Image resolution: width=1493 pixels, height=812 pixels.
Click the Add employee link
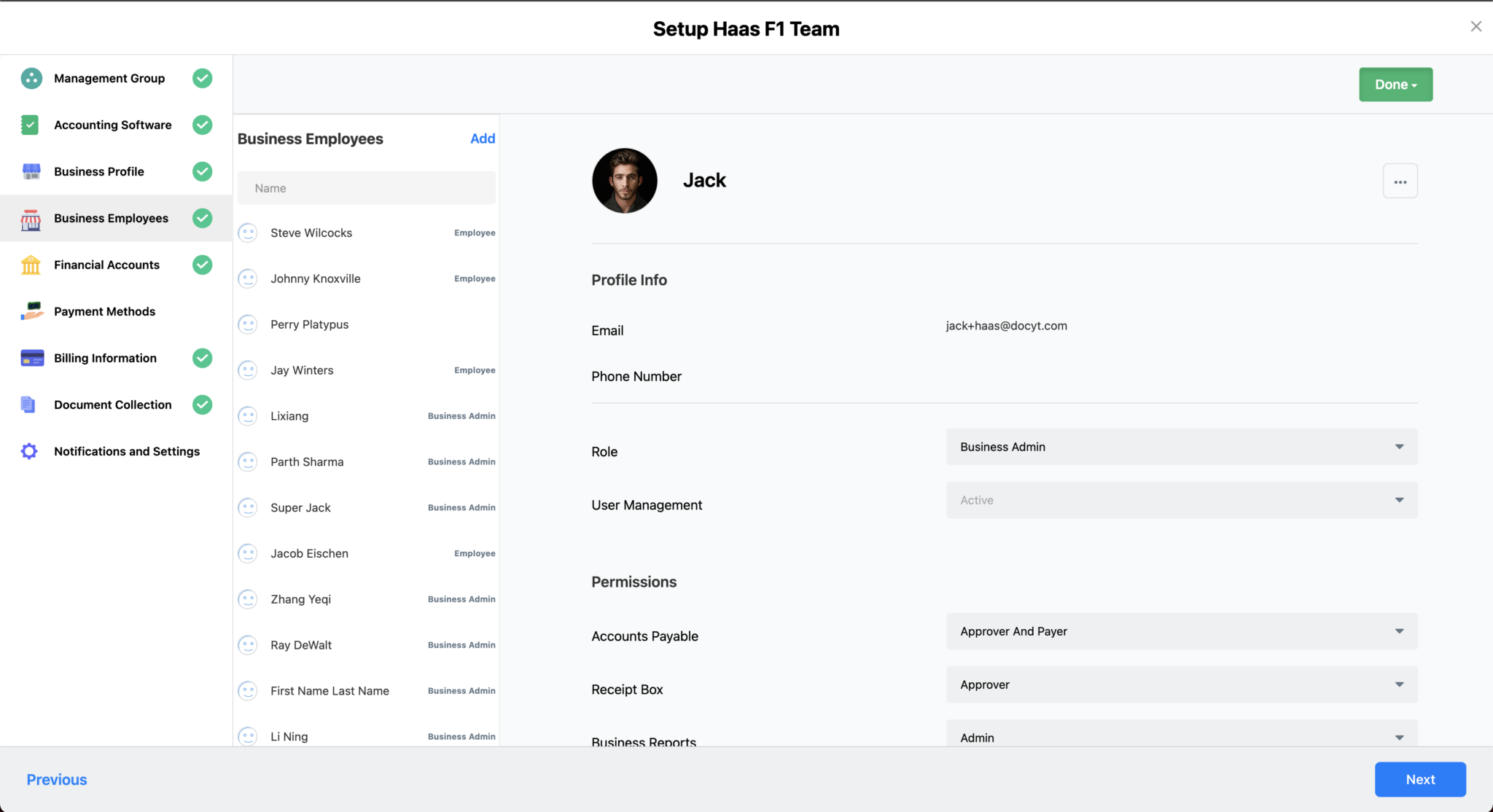483,138
